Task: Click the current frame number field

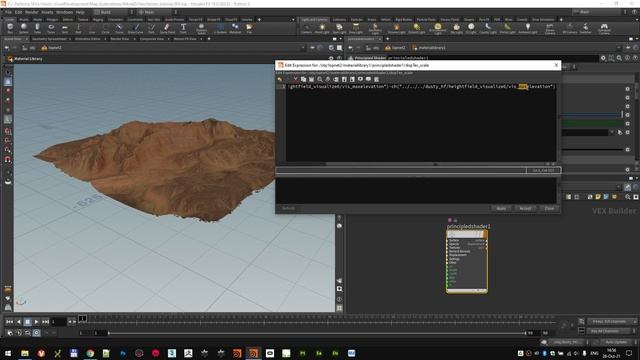Action: coord(58,322)
